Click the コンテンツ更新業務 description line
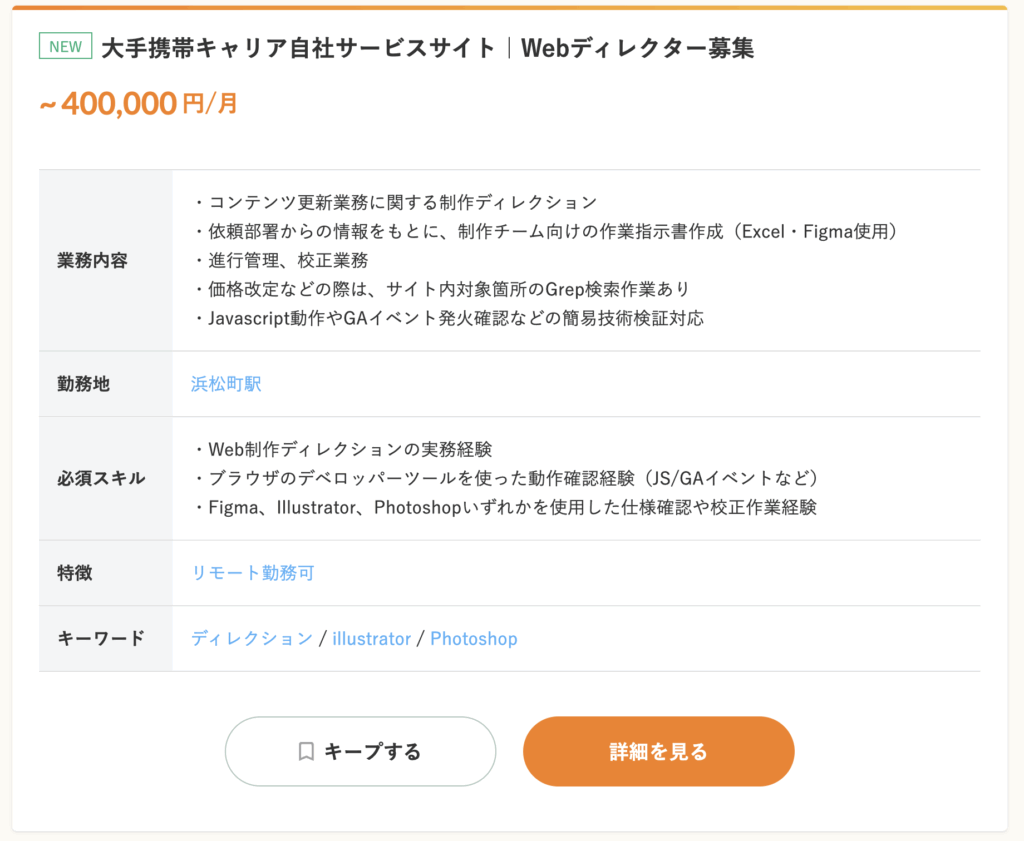 (395, 202)
